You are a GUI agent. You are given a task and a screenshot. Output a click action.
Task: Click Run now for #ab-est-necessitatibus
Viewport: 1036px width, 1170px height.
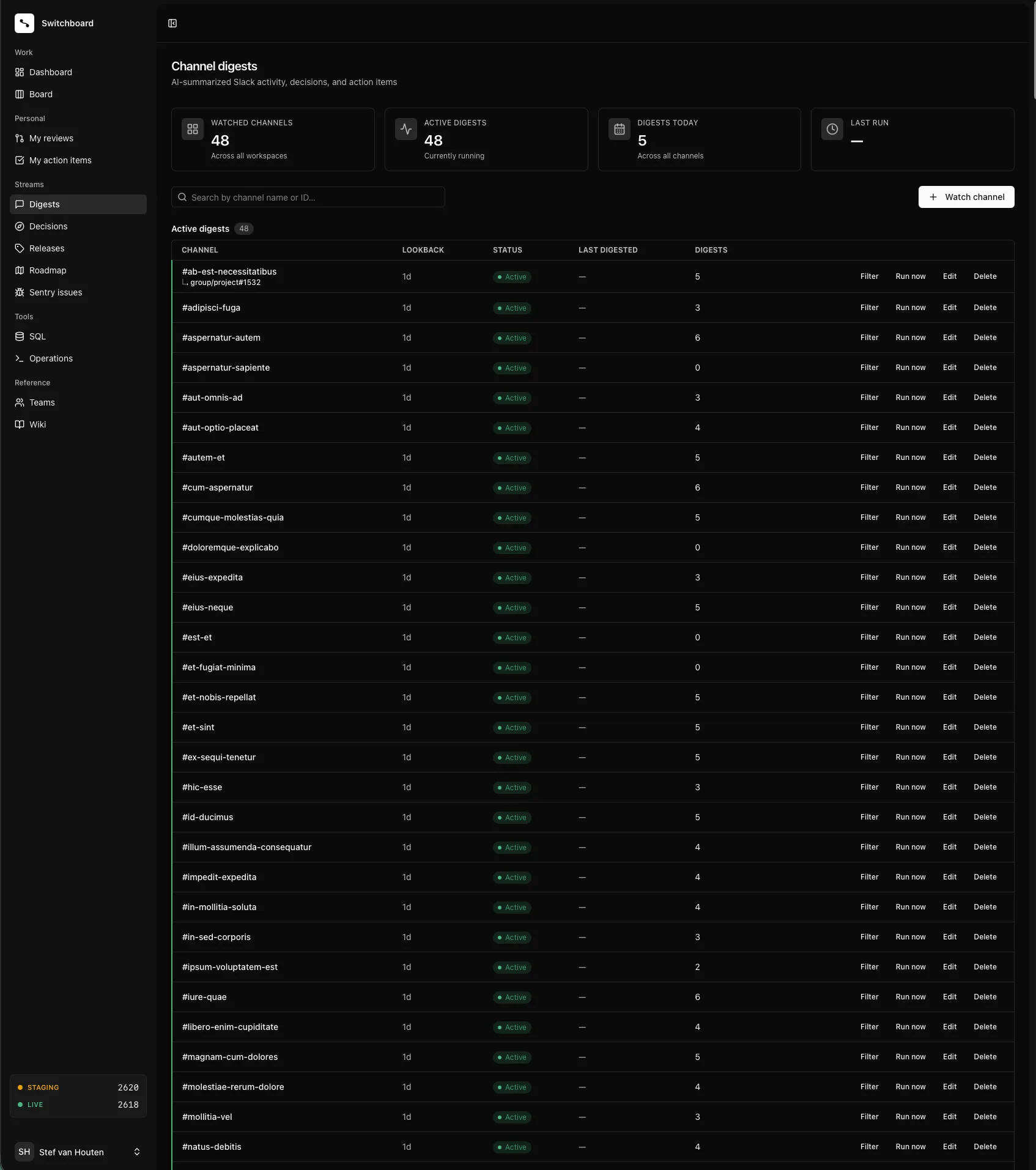point(911,276)
